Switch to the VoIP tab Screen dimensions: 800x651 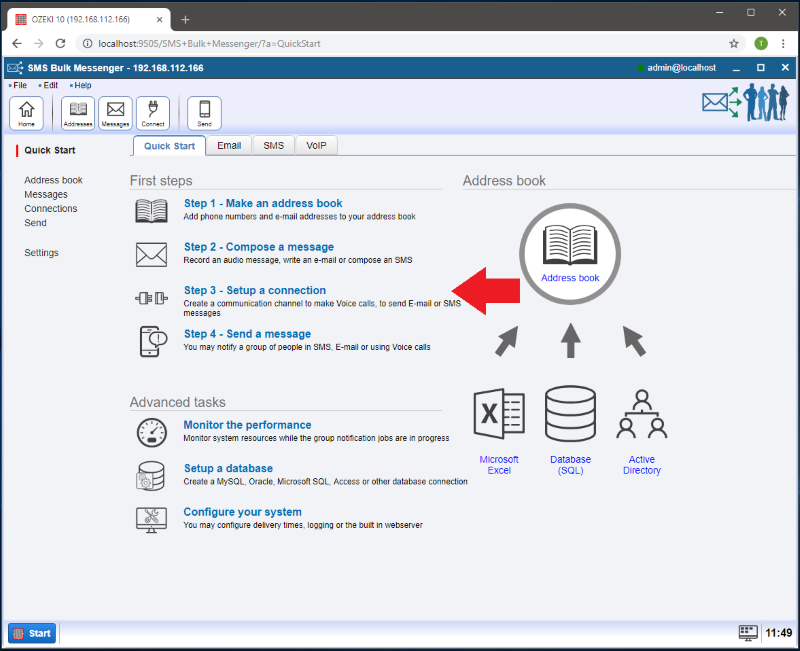(316, 146)
